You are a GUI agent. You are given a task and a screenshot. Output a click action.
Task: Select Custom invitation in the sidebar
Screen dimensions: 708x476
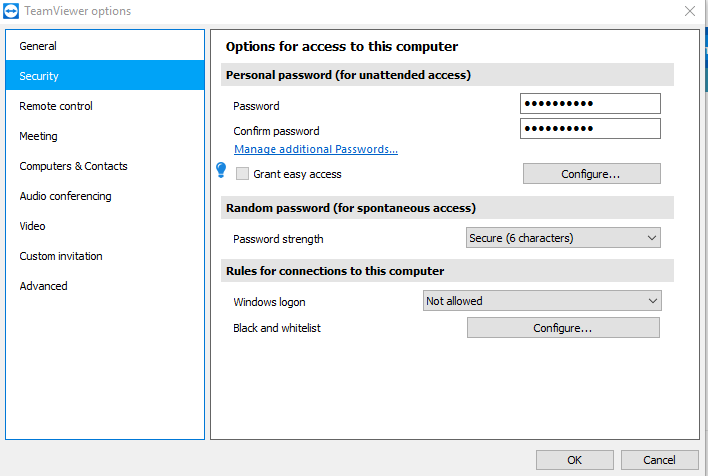click(x=105, y=256)
